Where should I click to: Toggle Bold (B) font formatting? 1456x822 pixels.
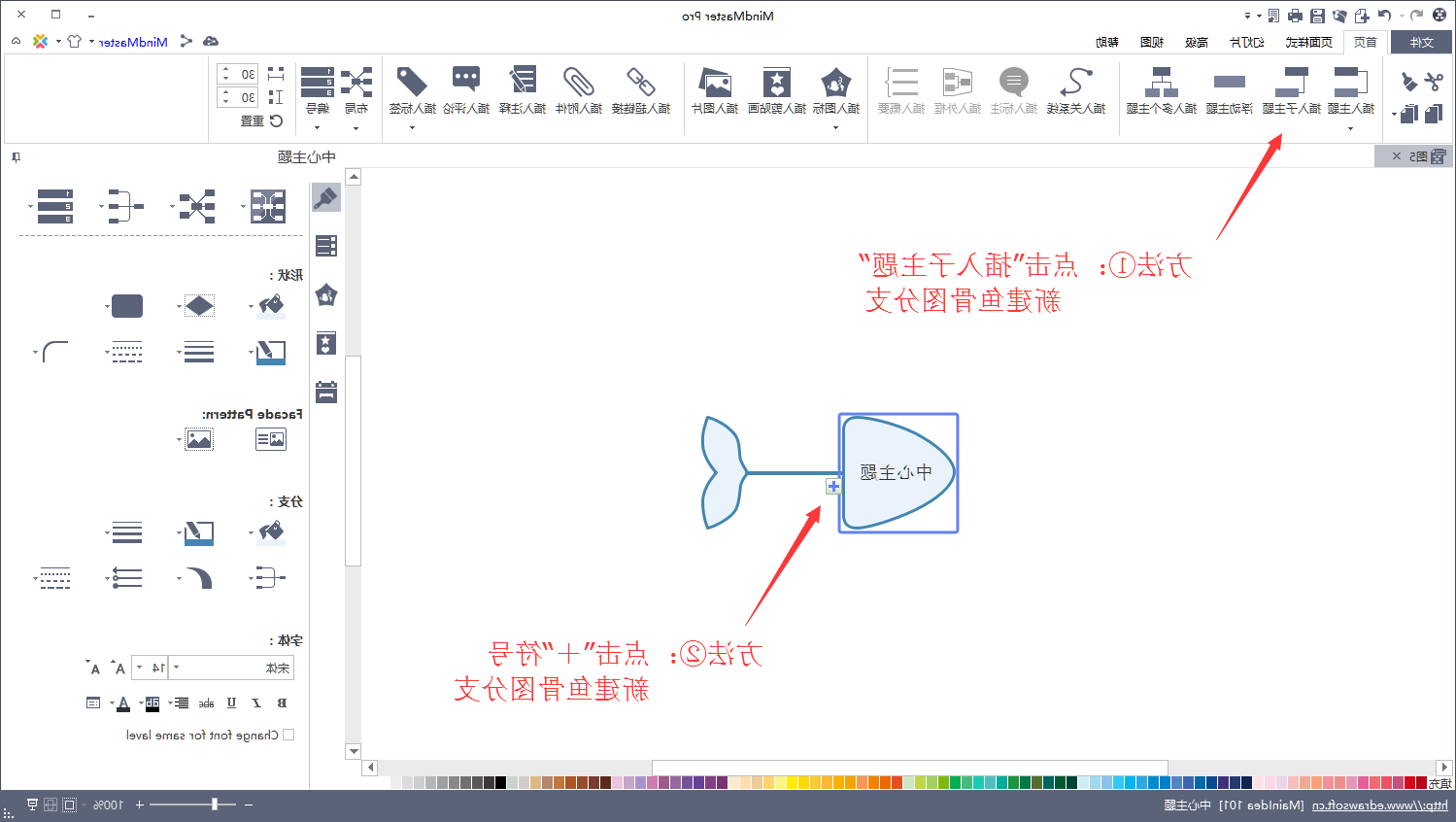coord(282,702)
